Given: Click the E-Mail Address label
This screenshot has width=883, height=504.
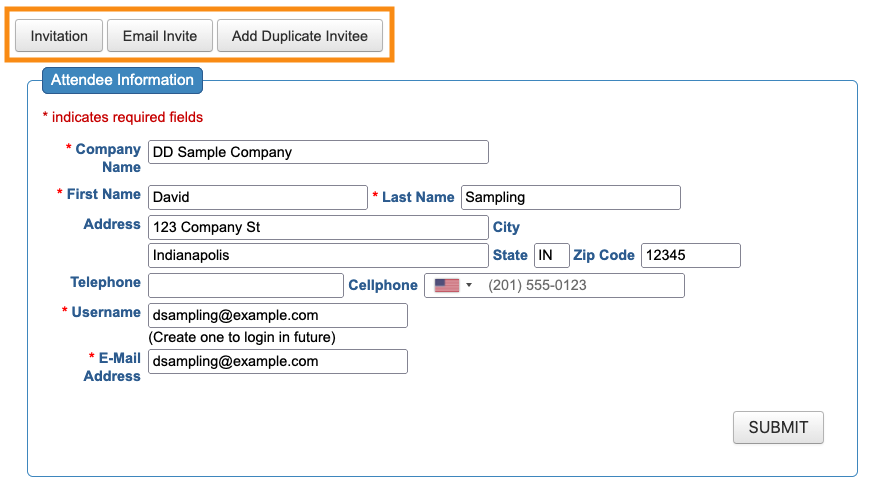Looking at the screenshot, I should [112, 367].
